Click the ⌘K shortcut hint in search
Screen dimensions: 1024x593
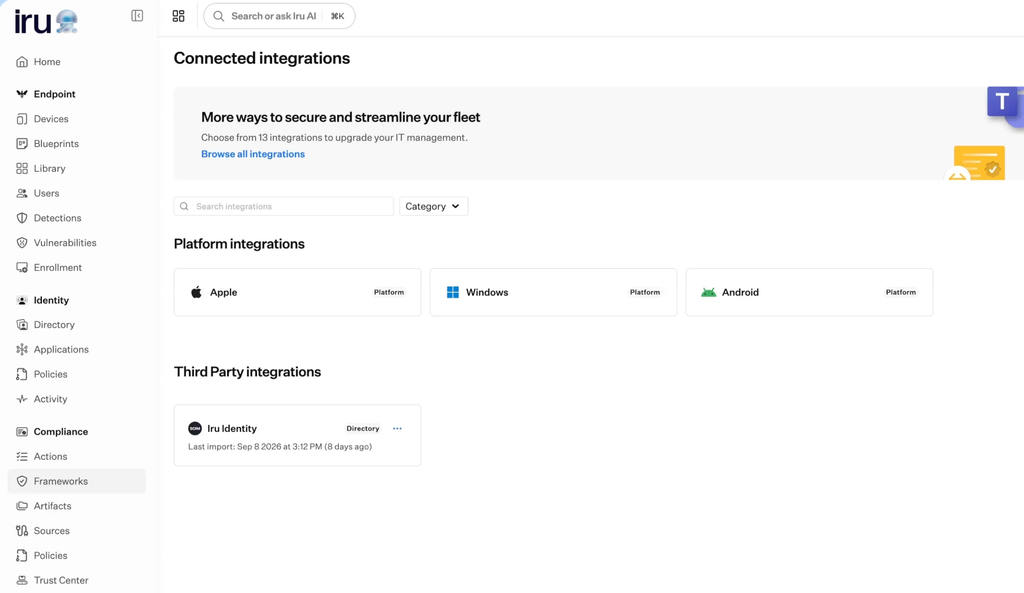tap(338, 16)
